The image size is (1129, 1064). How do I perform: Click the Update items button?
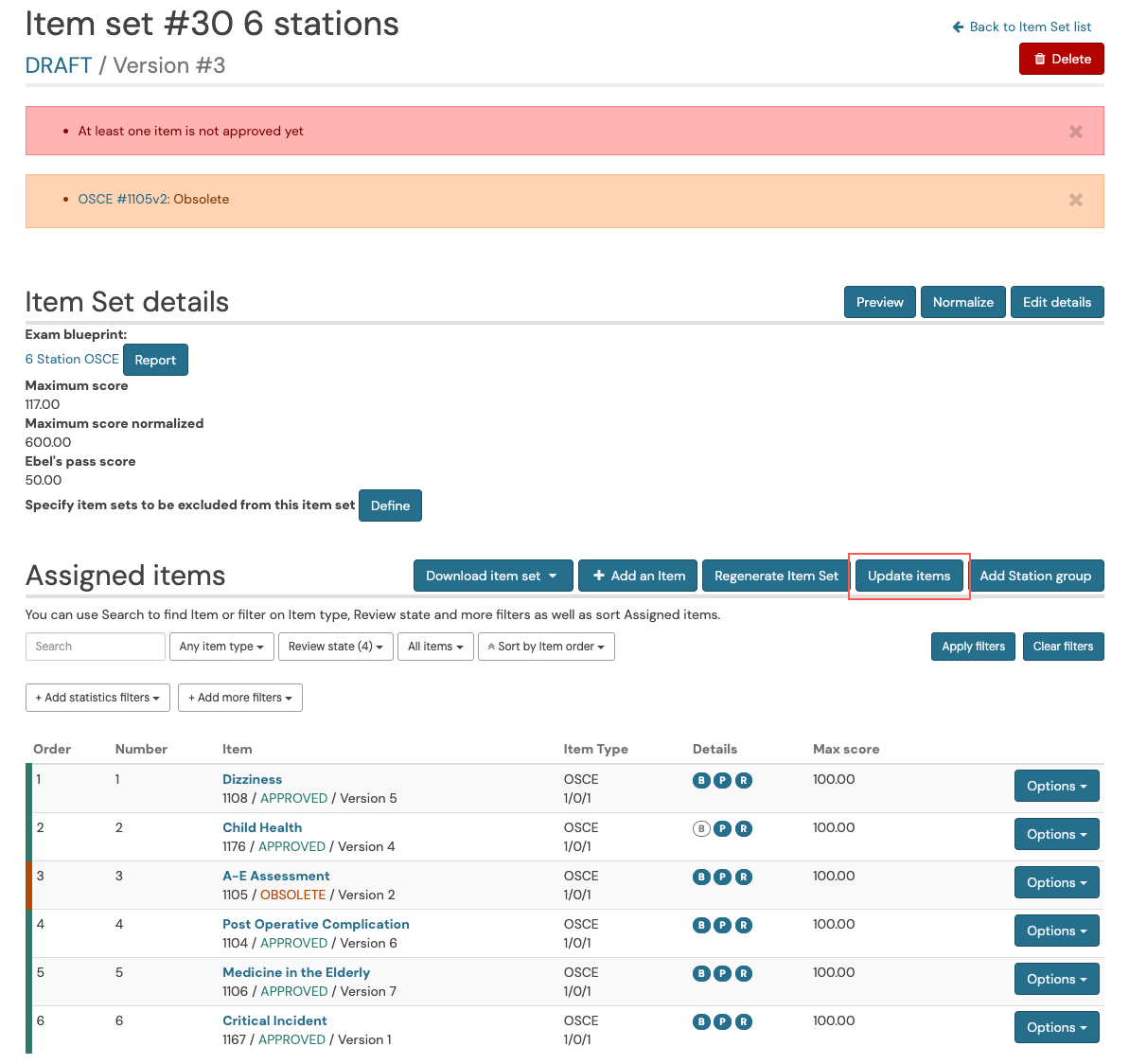click(908, 576)
